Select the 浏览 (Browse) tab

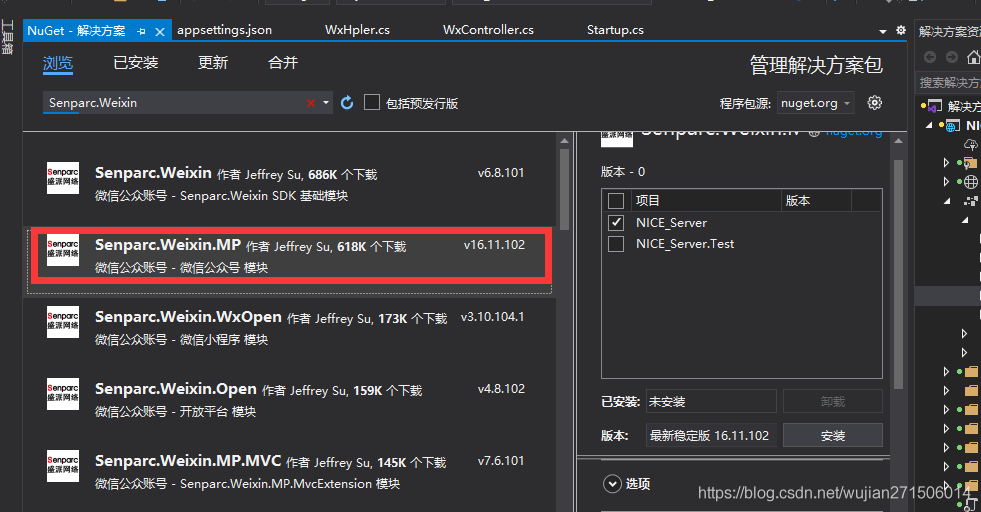[58, 63]
